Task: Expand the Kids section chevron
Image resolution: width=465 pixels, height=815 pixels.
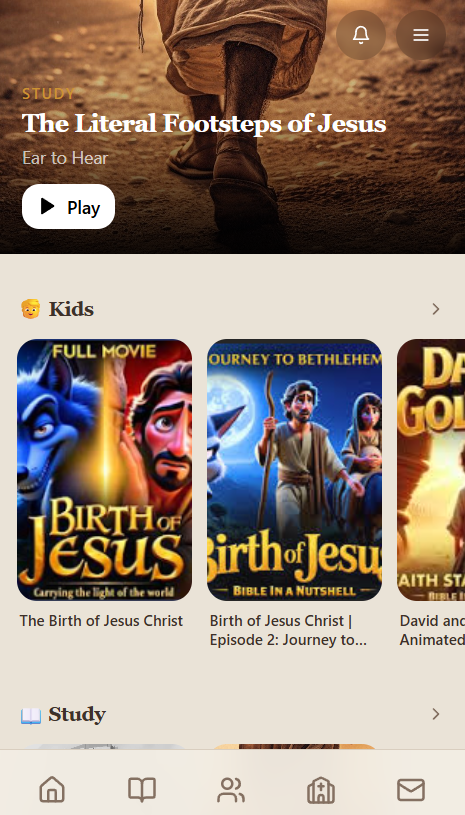Action: click(435, 309)
